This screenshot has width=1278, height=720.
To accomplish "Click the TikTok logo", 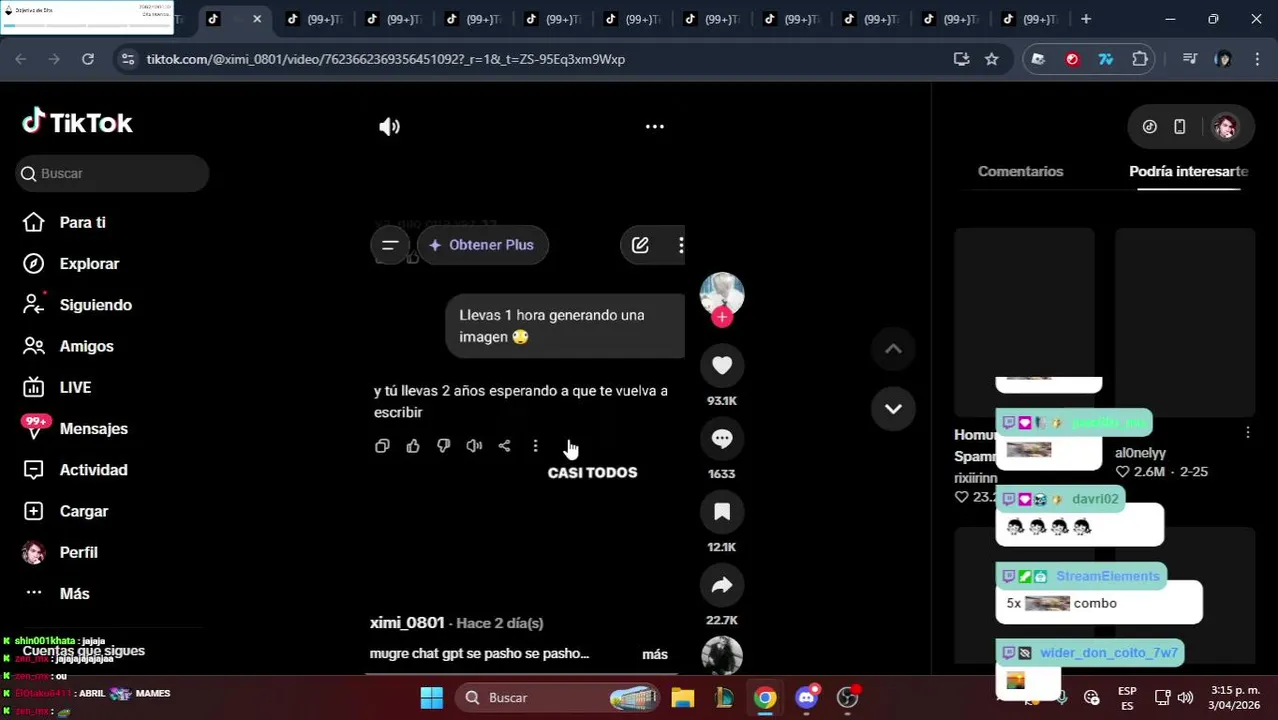I will (x=77, y=122).
